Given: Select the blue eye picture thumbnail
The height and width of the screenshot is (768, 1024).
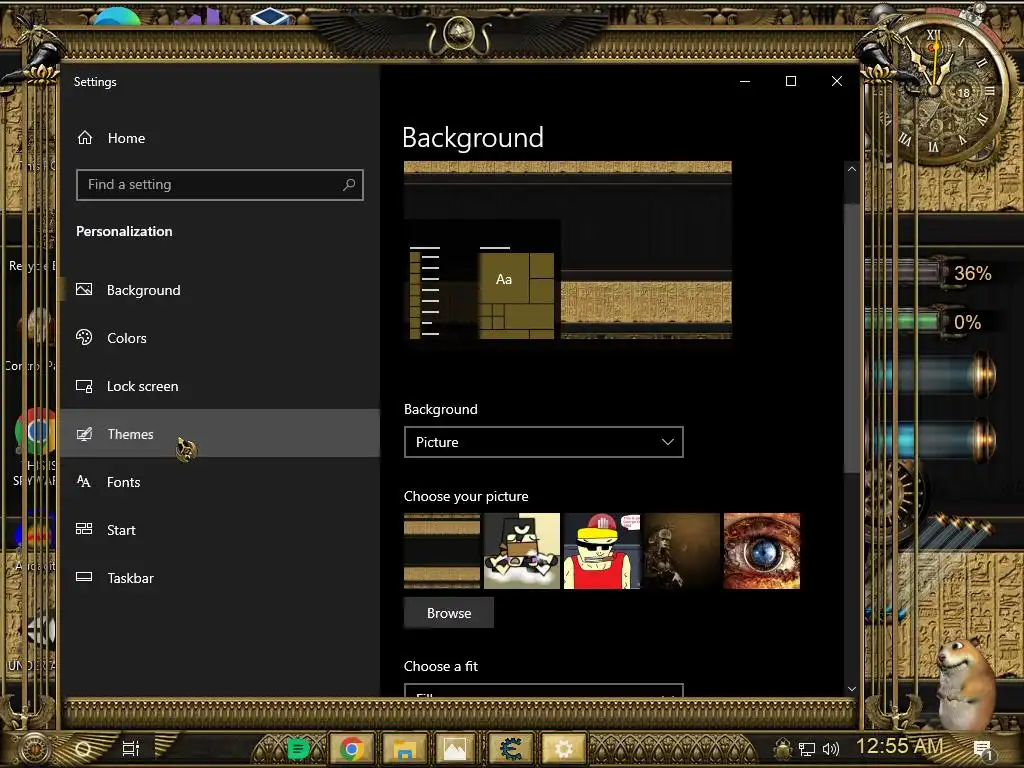Looking at the screenshot, I should point(761,551).
